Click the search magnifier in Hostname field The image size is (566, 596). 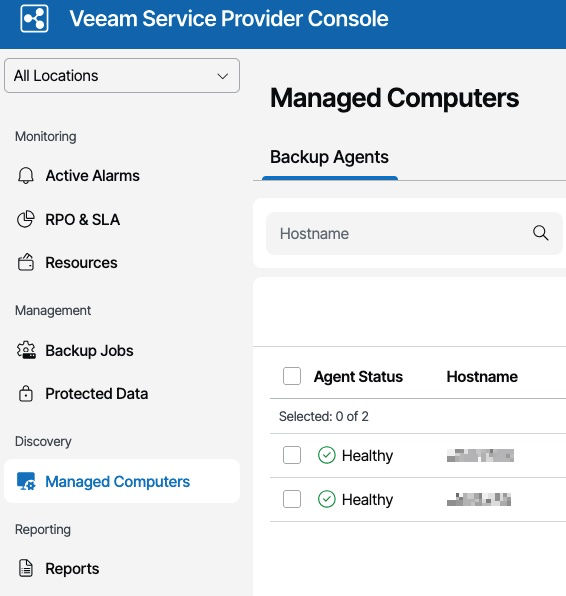(x=540, y=233)
